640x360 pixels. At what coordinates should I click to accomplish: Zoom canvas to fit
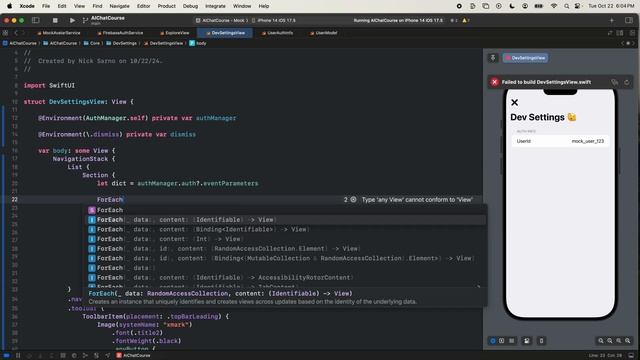click(x=618, y=341)
